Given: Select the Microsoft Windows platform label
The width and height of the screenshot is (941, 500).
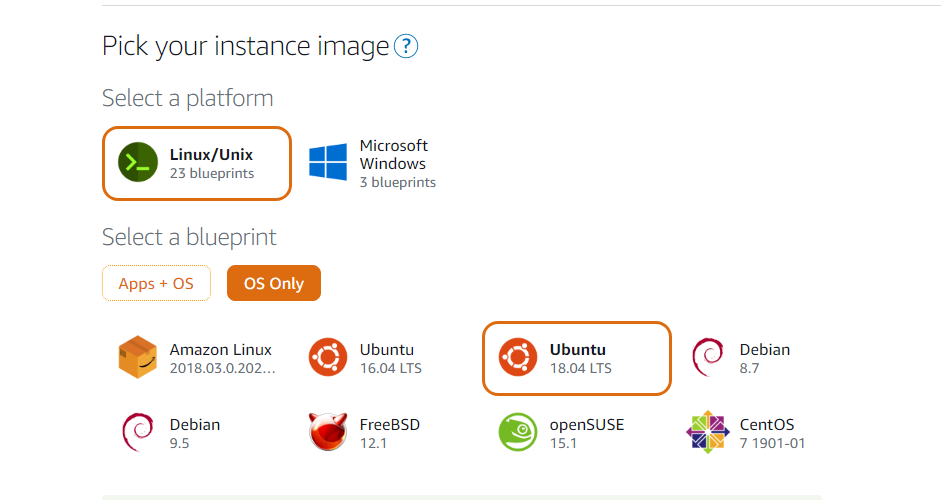Looking at the screenshot, I should [394, 155].
